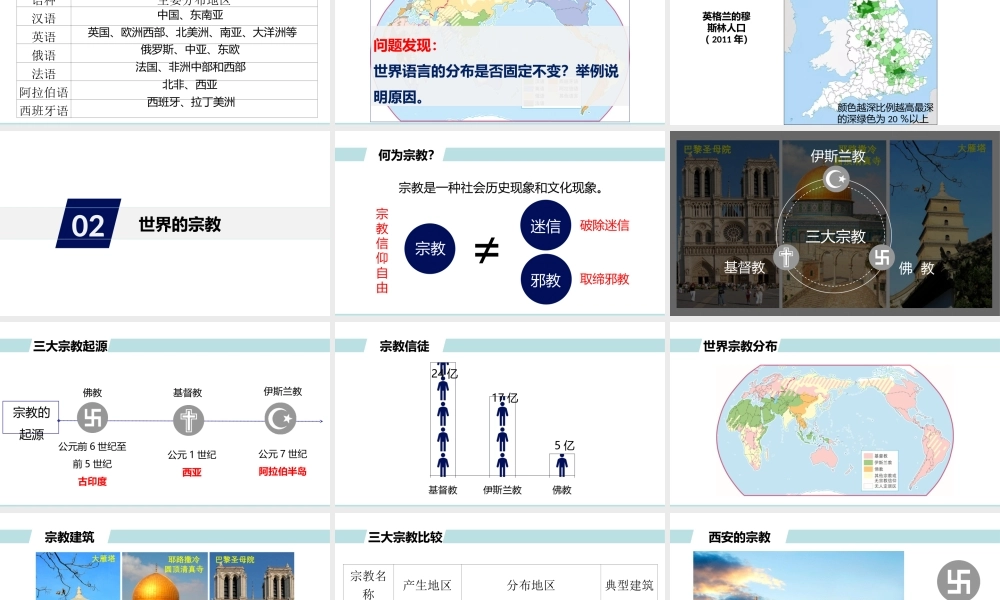The image size is (1000, 600).
Task: Select the '问题发现' world languages slide thumbnail
Action: click(499, 62)
